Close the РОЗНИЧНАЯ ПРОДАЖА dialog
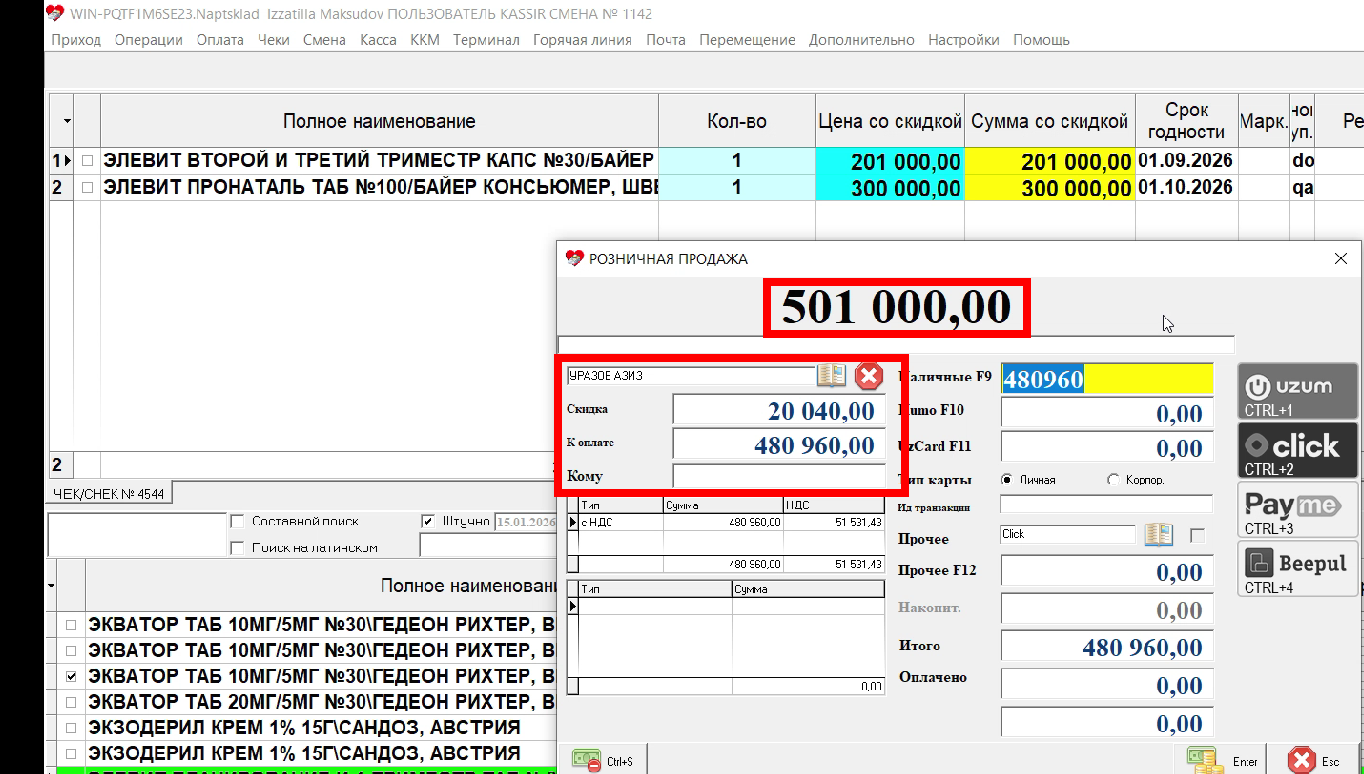 point(1341,258)
